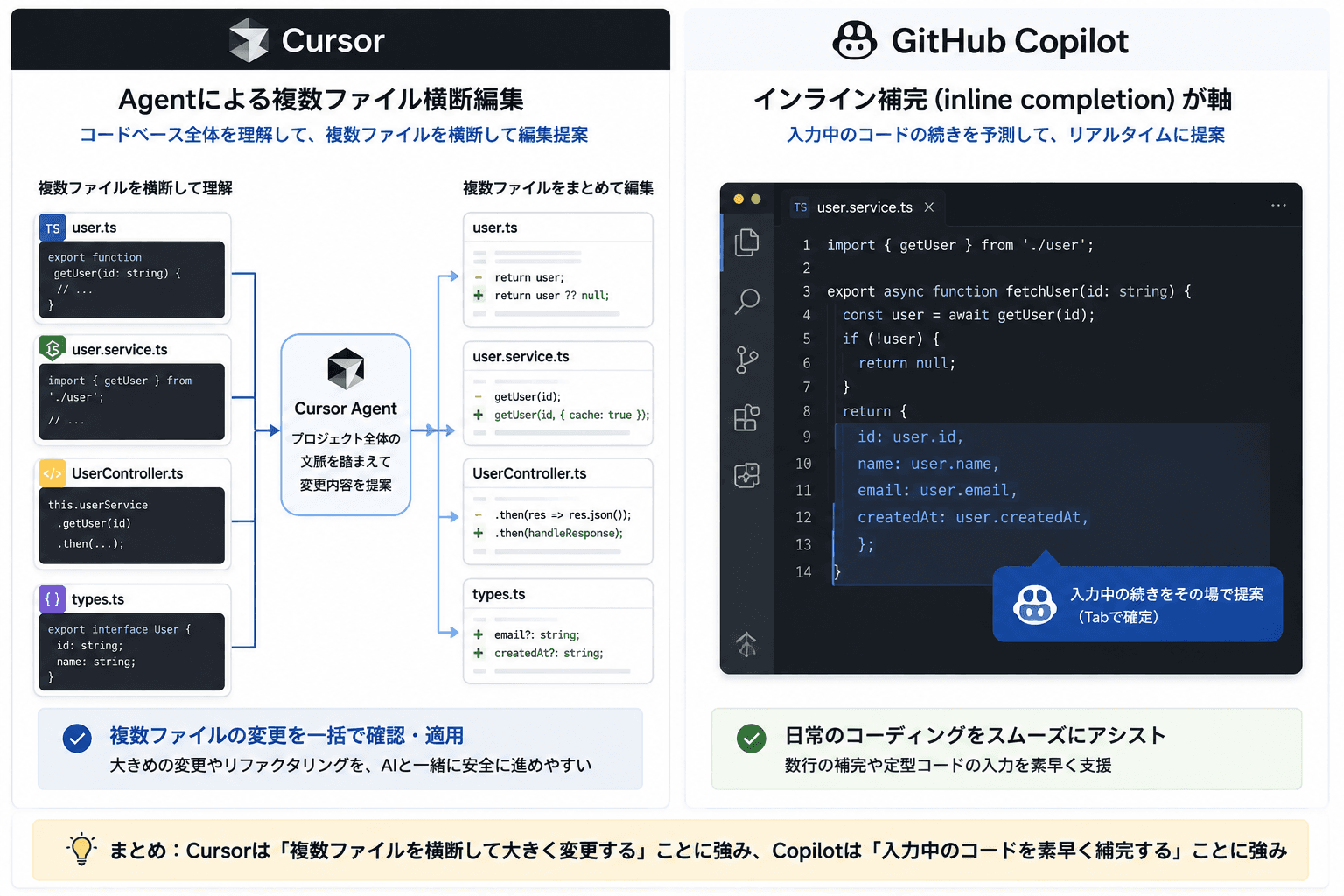
Task: Click the suggested 'name: user.name,' line
Action: (x=928, y=464)
